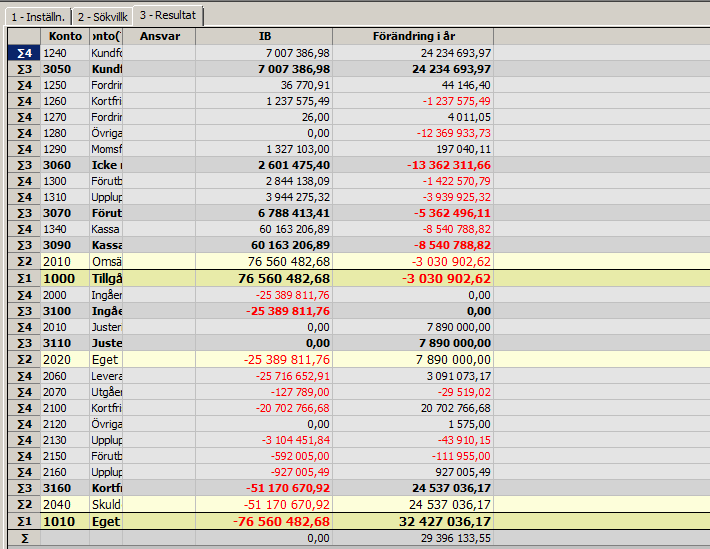710x549 pixels.
Task: Select the Σ3 row marker for 3110
Action: (x=24, y=343)
